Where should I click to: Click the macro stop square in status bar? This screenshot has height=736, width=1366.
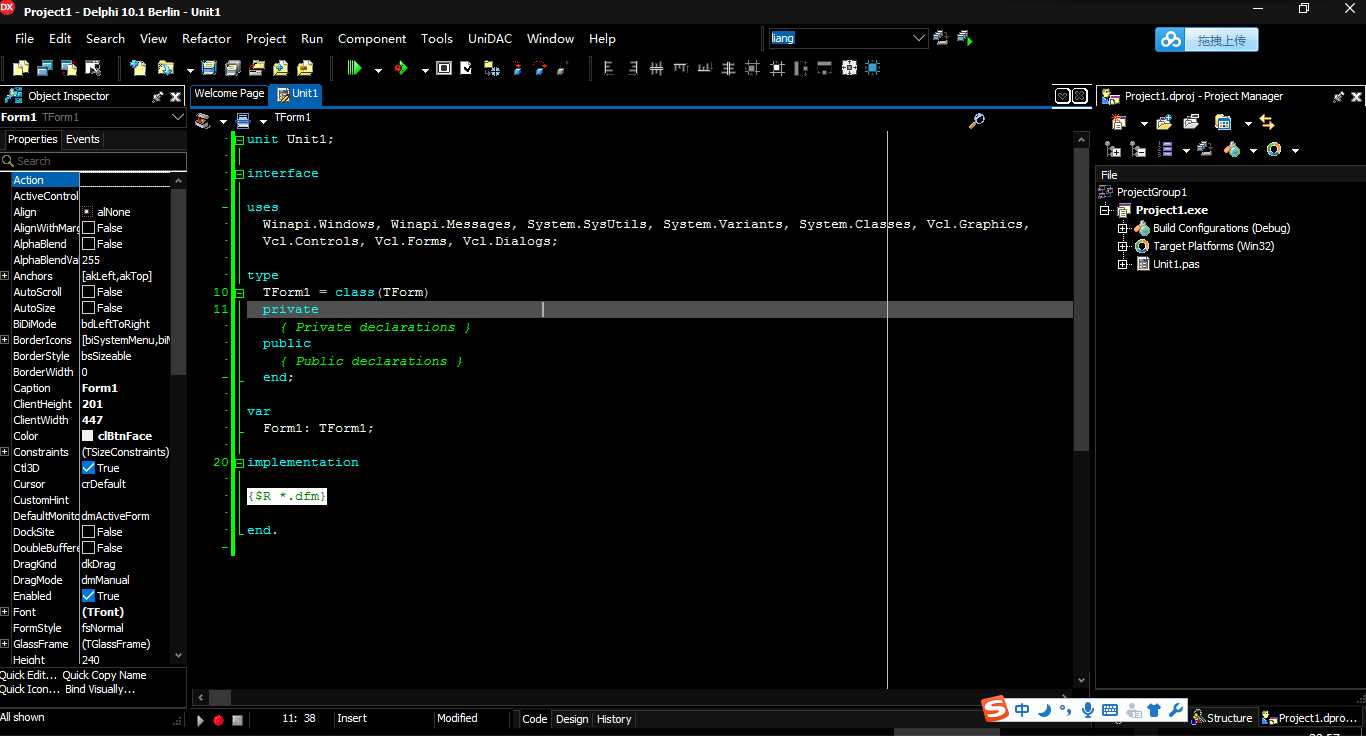[x=237, y=720]
